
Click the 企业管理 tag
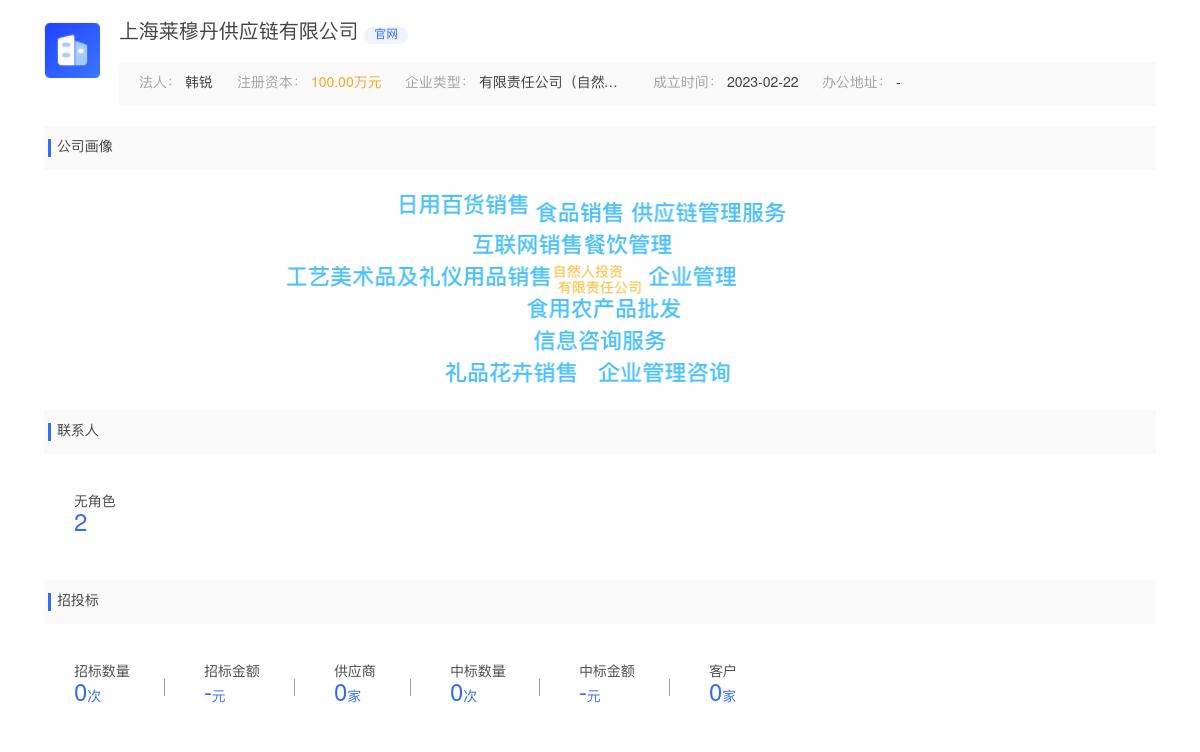click(x=692, y=277)
